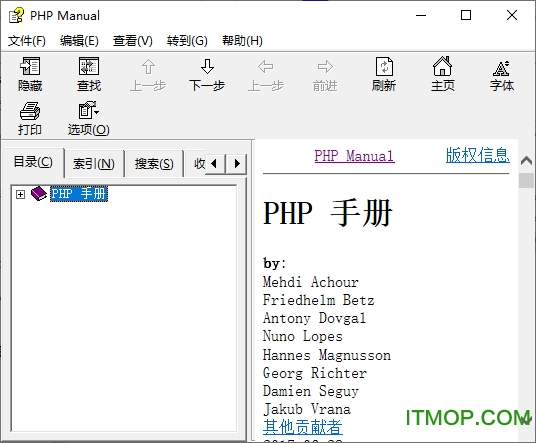Click the author name Nuno Lopes
This screenshot has height=443, width=536.
pos(303,336)
